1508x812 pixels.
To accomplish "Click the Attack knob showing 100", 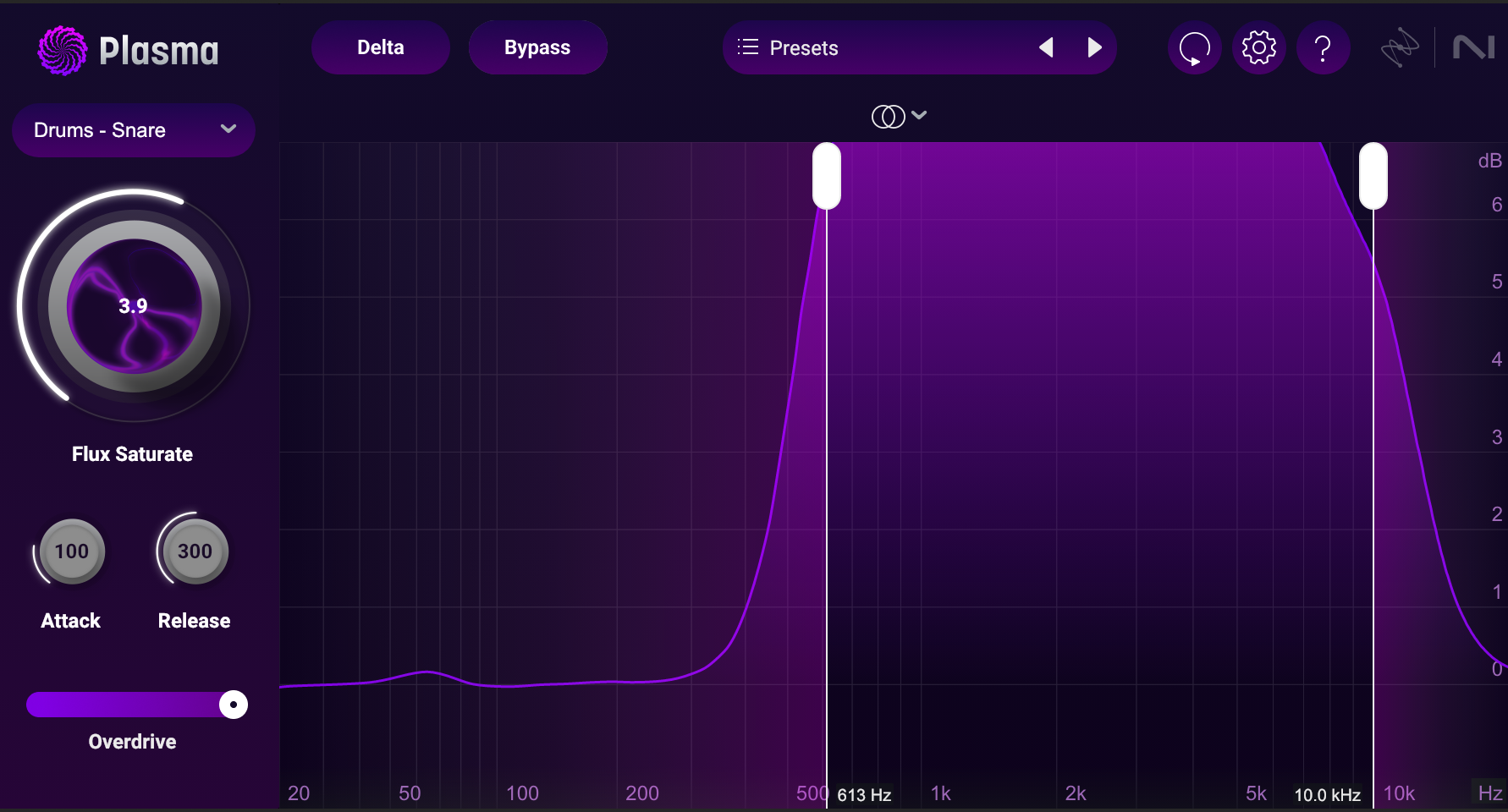I will [x=72, y=551].
